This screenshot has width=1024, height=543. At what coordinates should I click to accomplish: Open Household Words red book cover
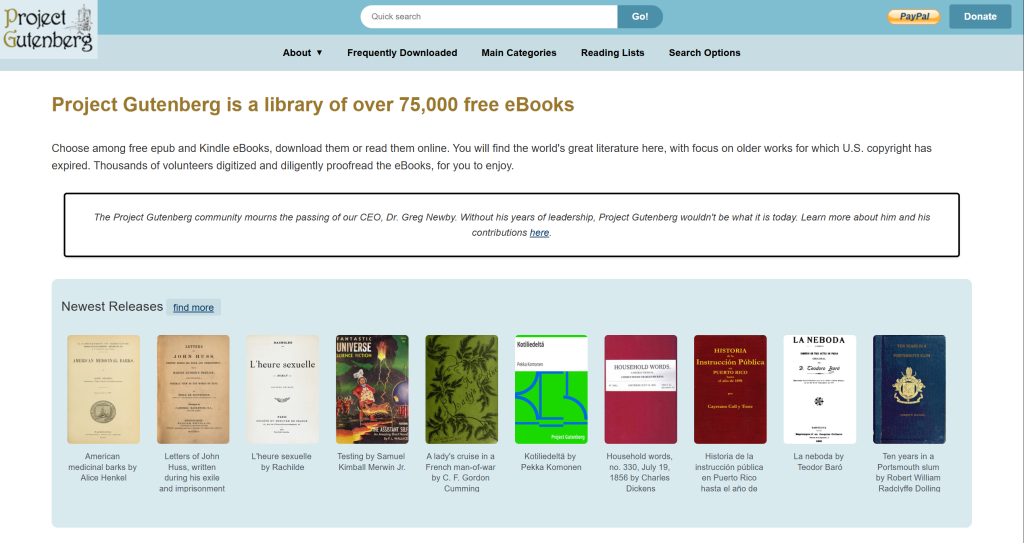[x=640, y=388]
